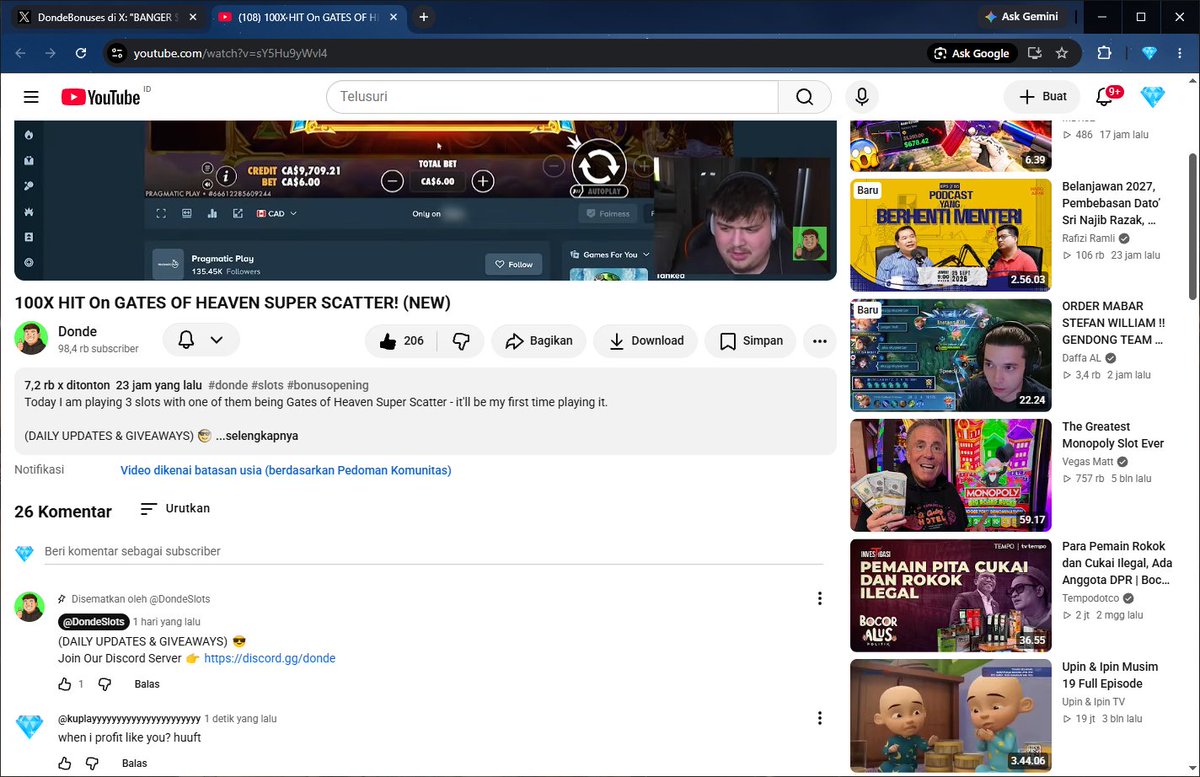Open the discord.gg/donde link
Image resolution: width=1200 pixels, height=777 pixels.
pyautogui.click(x=270, y=658)
